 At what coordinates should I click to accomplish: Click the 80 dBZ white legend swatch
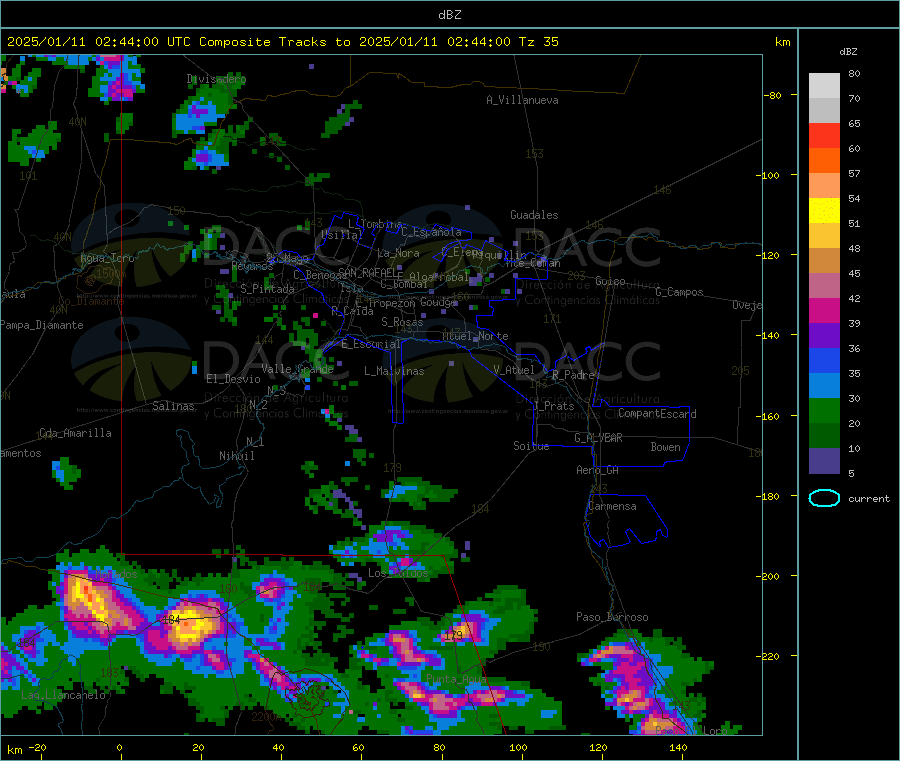(824, 86)
